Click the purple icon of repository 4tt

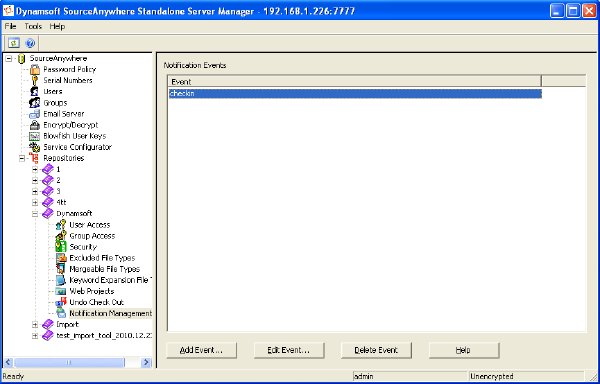(x=48, y=202)
